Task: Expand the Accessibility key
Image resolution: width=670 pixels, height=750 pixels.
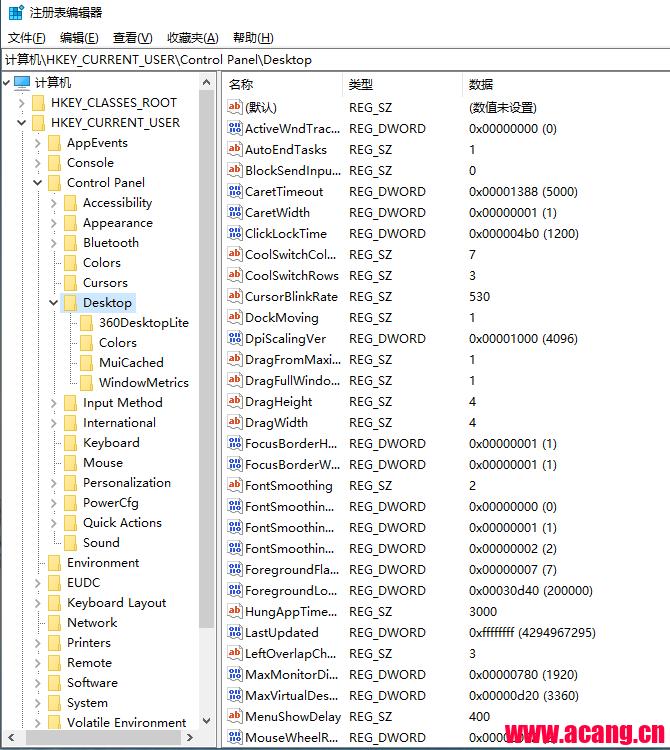Action: click(x=54, y=203)
